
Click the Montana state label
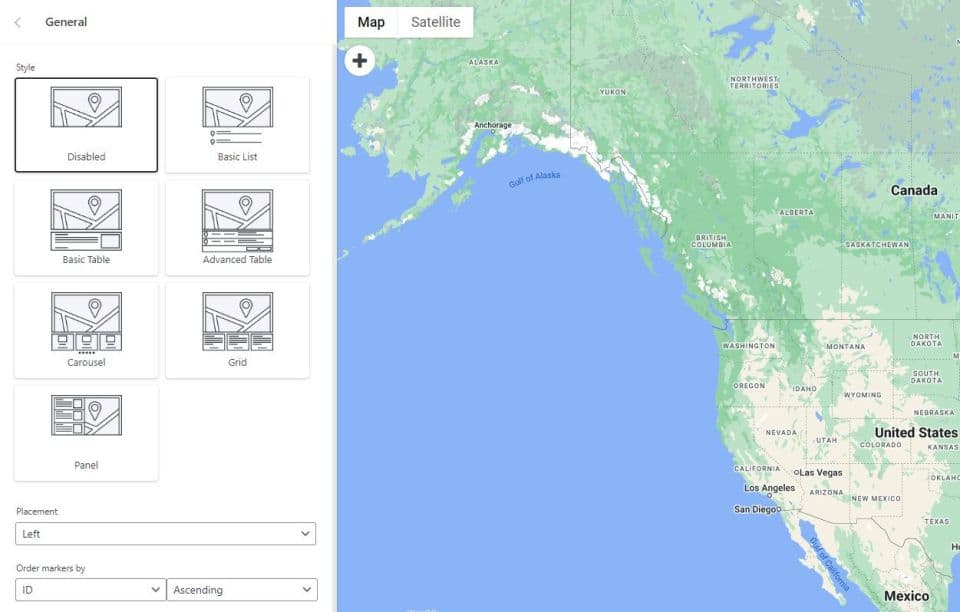(846, 346)
